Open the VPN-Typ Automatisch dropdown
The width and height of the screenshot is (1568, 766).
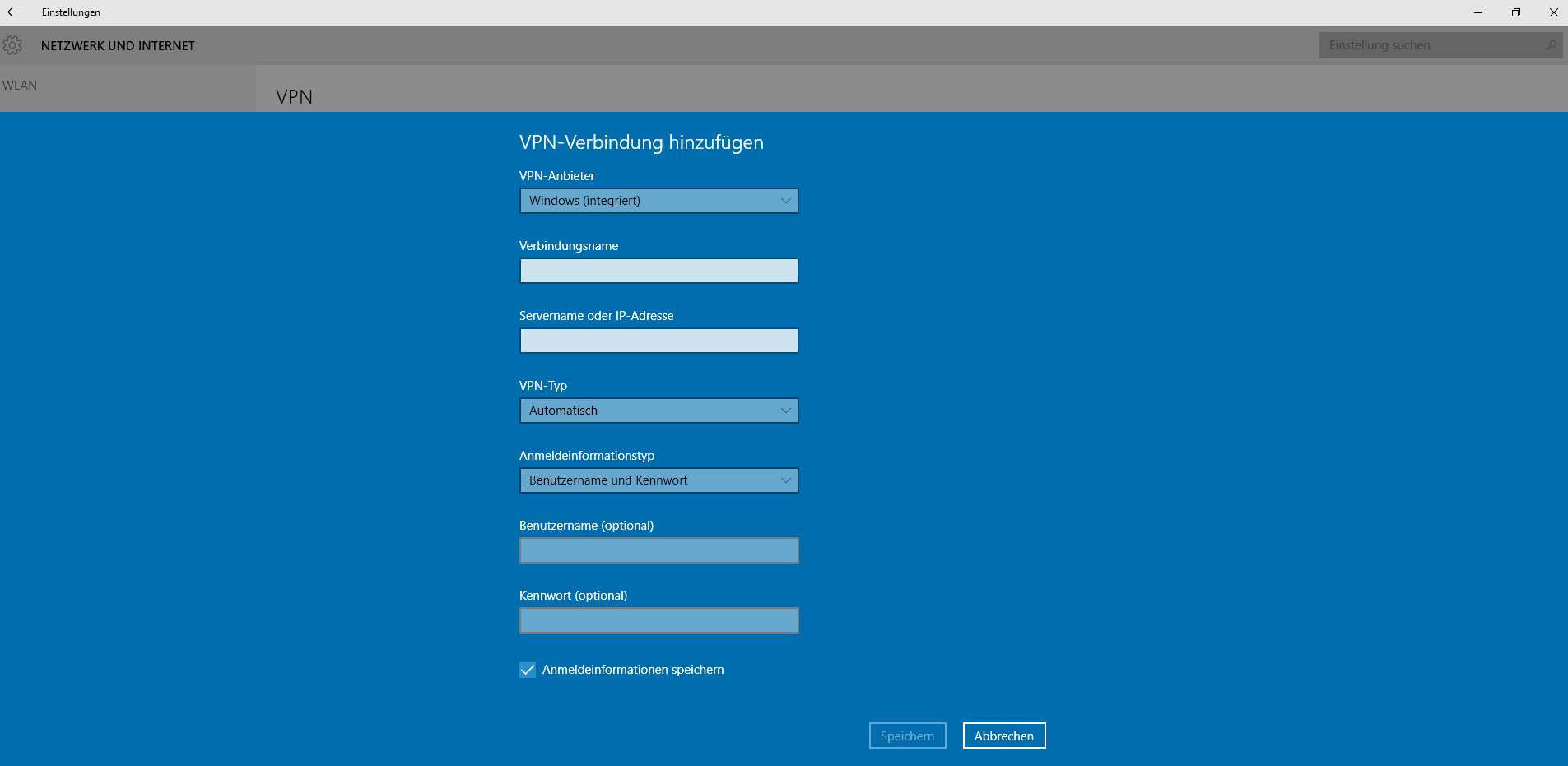[x=659, y=411]
